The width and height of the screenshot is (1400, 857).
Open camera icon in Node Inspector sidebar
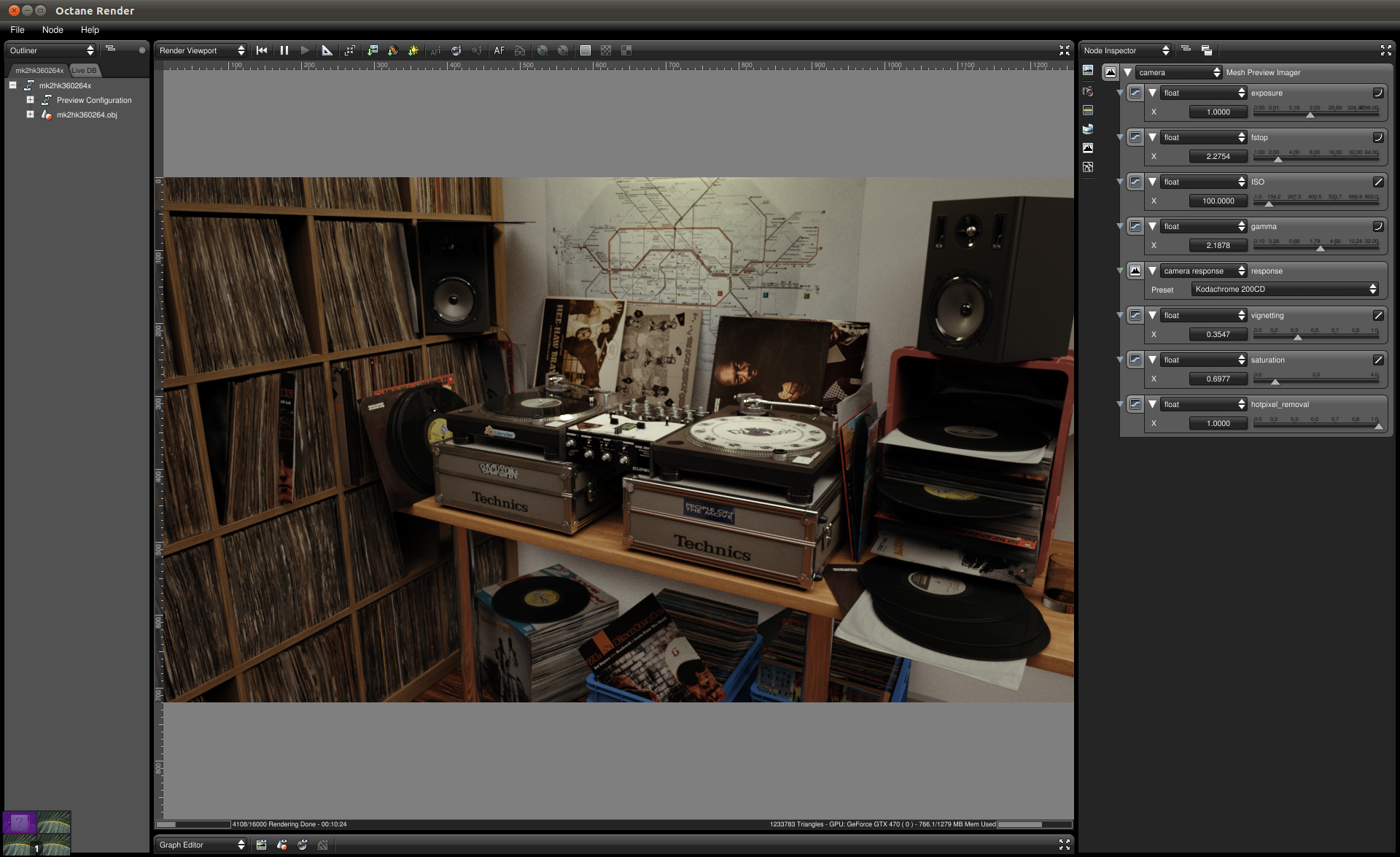coord(1088,91)
